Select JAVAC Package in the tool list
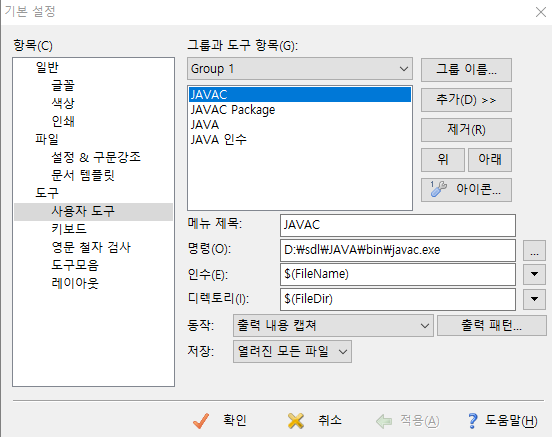 click(x=300, y=110)
